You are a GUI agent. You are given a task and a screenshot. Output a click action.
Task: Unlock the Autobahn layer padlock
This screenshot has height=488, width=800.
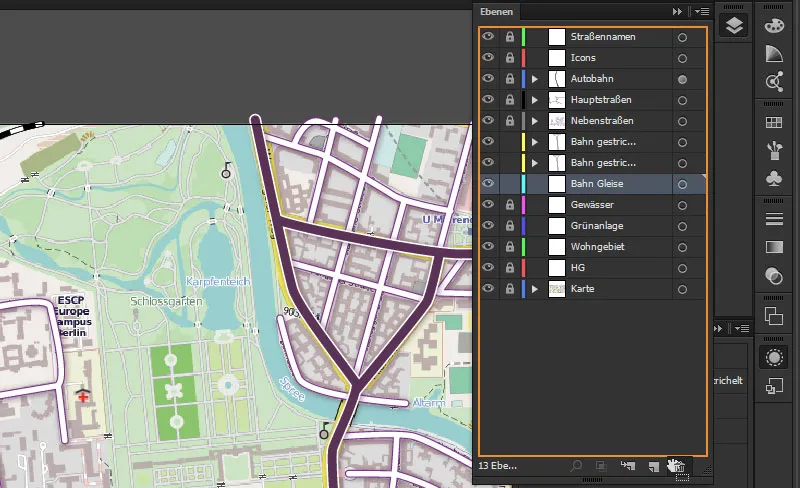point(510,79)
